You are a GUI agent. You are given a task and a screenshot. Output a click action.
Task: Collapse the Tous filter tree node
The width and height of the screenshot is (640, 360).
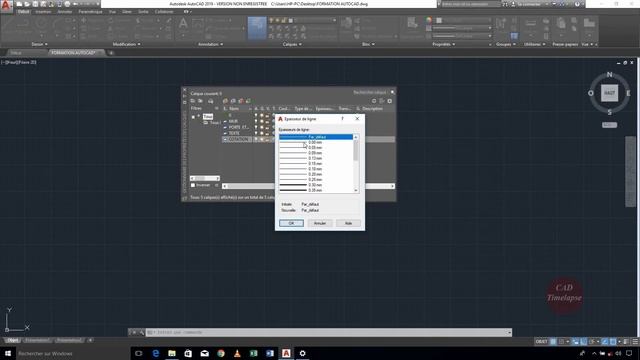193,117
